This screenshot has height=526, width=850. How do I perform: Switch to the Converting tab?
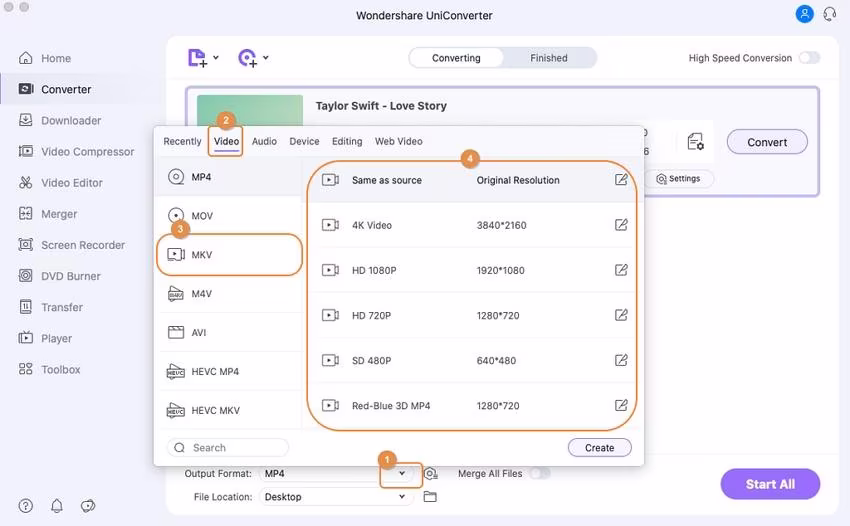[x=456, y=57]
